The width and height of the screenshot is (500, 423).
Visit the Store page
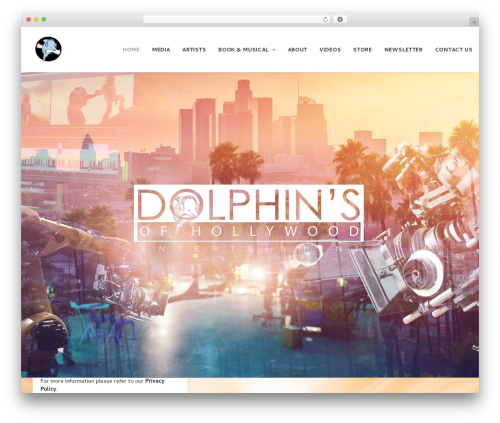(362, 50)
